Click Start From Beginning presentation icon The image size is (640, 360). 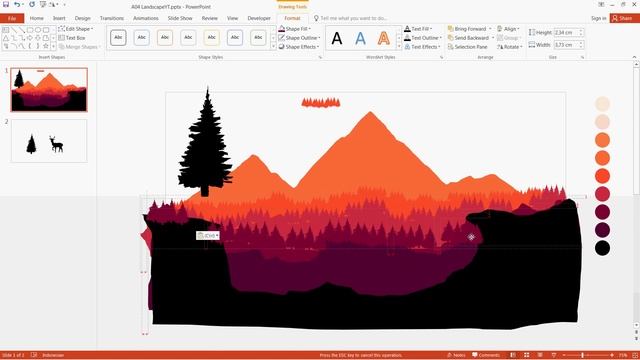pos(43,4)
